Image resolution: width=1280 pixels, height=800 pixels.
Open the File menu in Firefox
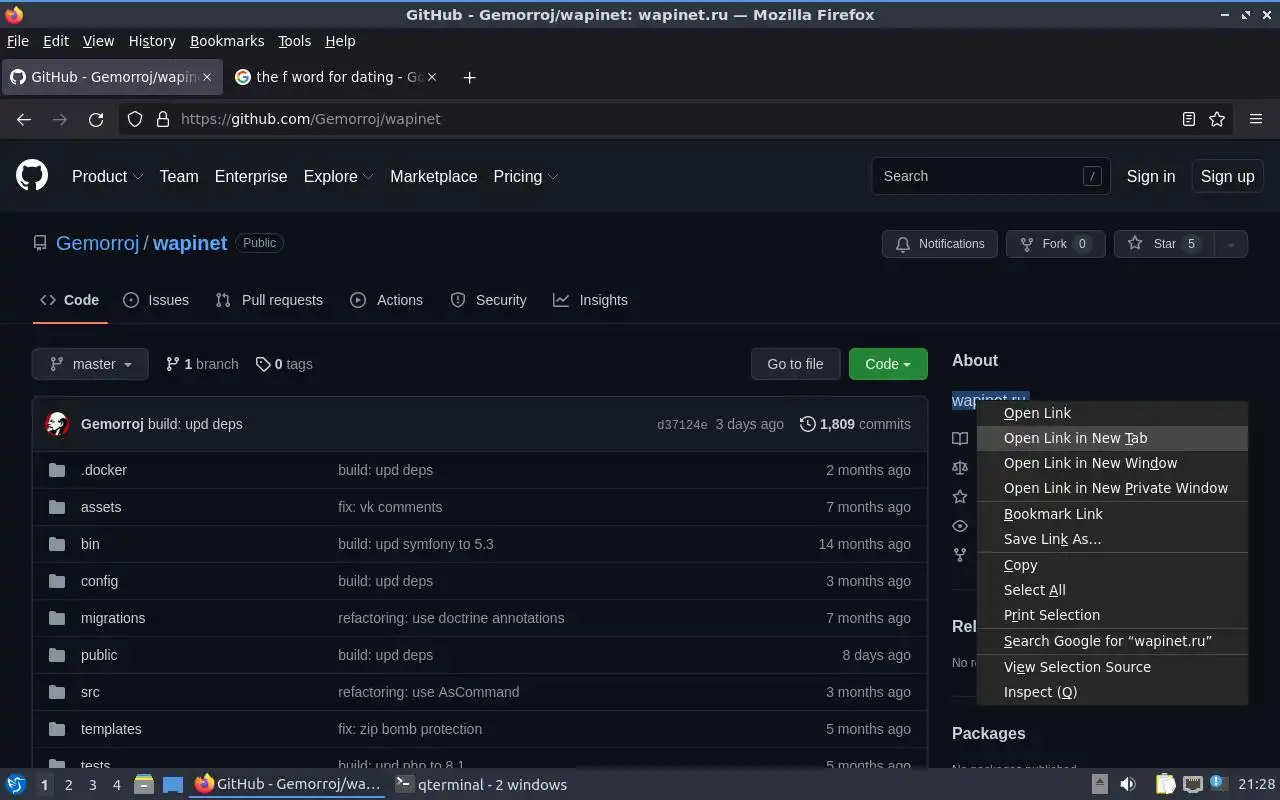tap(18, 41)
